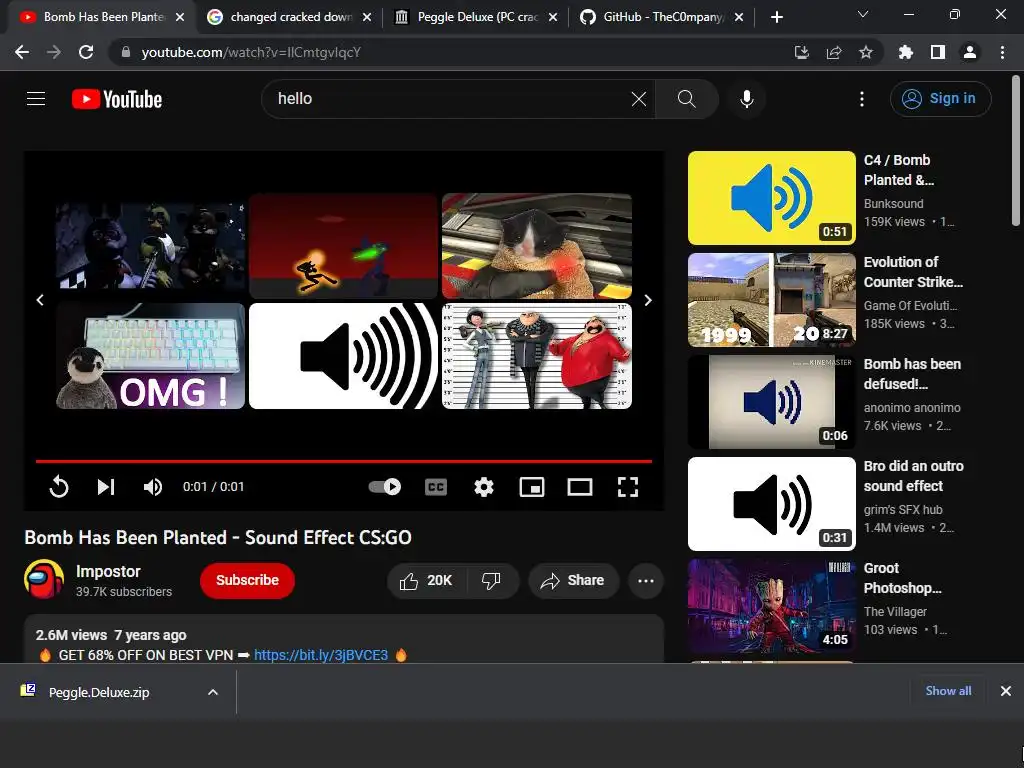Open Bro did an outro sound effect
This screenshot has width=1024, height=768.
[772, 504]
